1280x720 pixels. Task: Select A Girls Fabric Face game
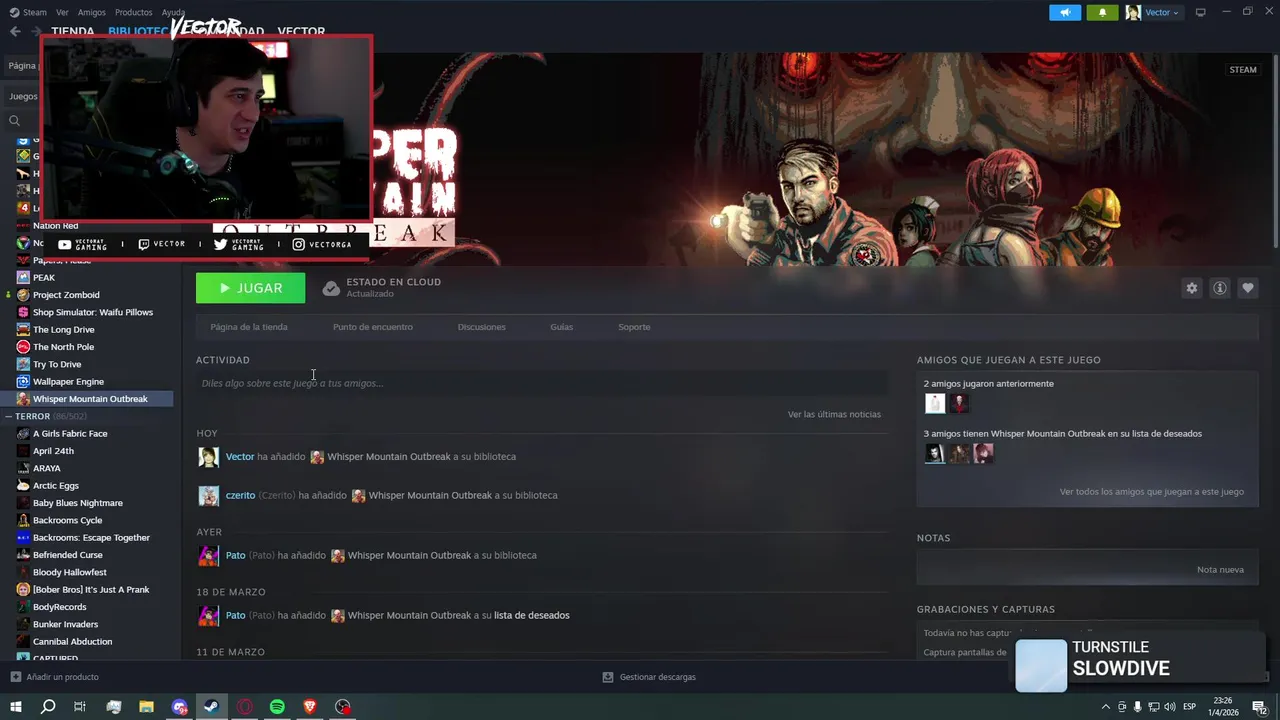click(70, 434)
